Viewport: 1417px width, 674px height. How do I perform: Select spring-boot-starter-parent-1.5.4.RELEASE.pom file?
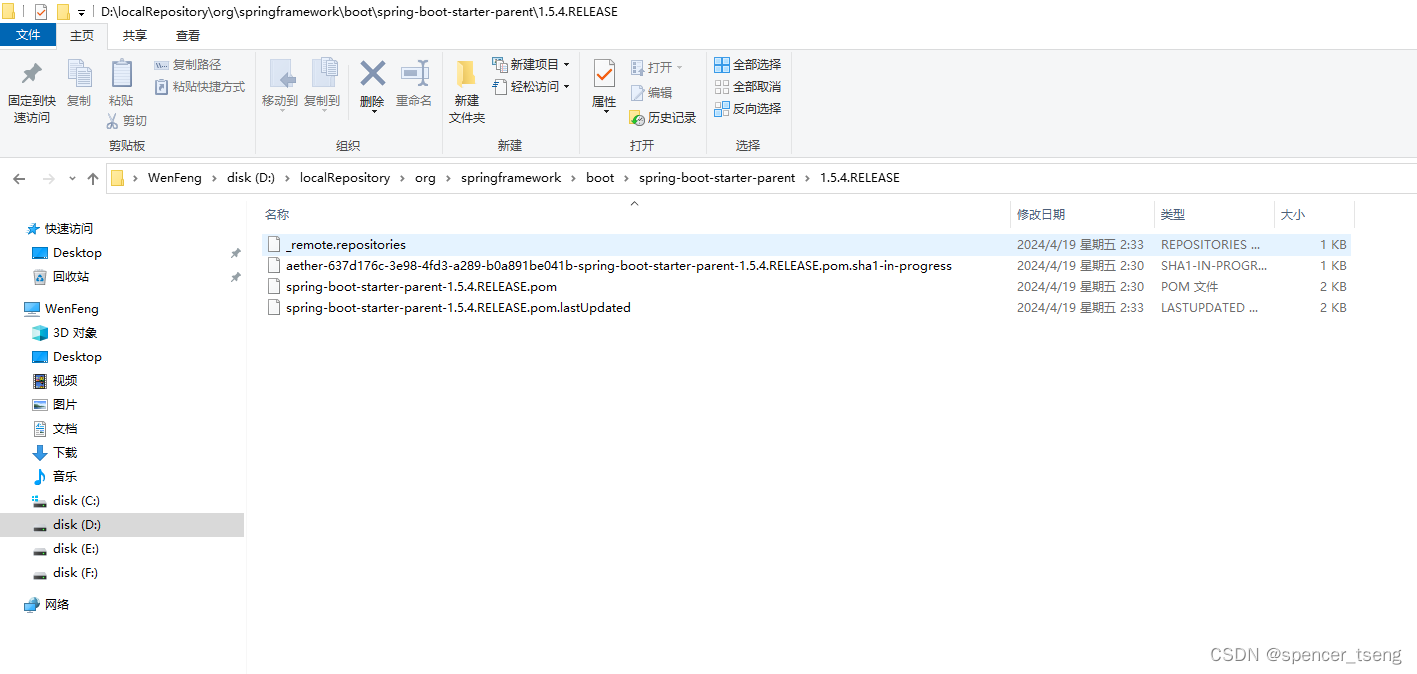pos(806,287)
